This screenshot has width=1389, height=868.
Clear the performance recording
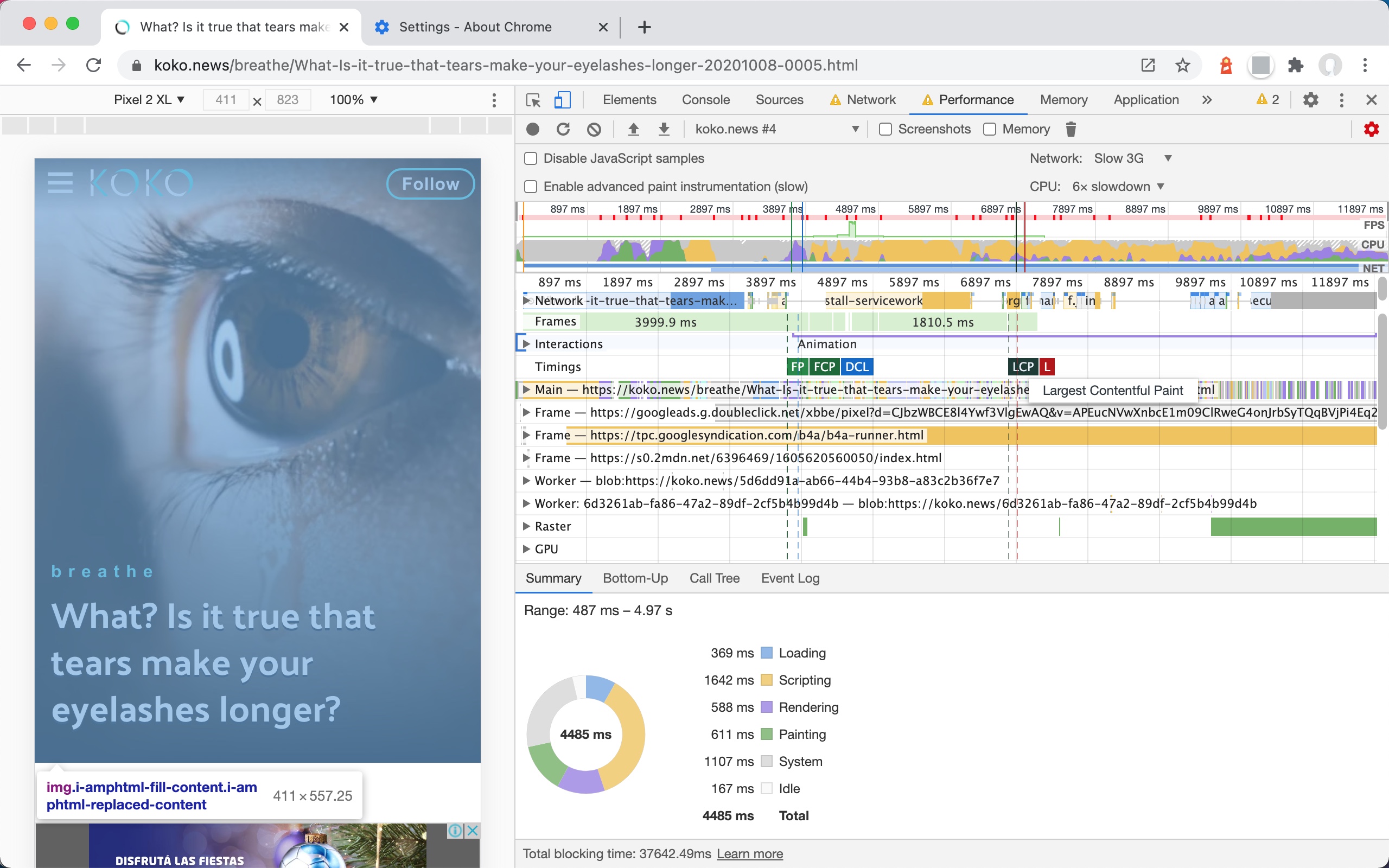click(x=594, y=129)
